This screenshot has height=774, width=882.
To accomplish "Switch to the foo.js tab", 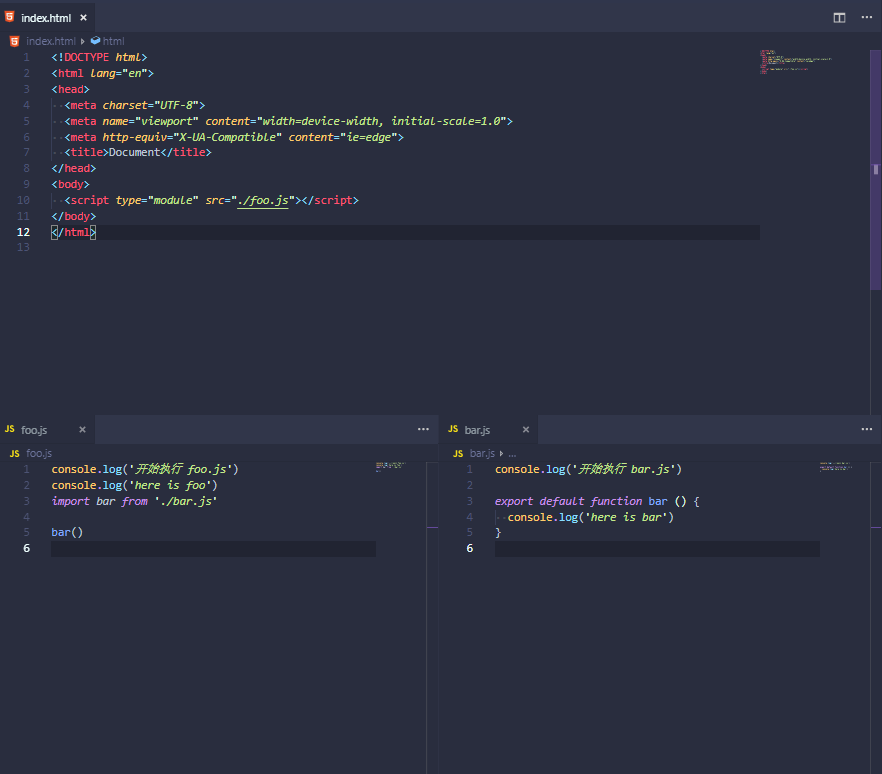I will pos(34,430).
